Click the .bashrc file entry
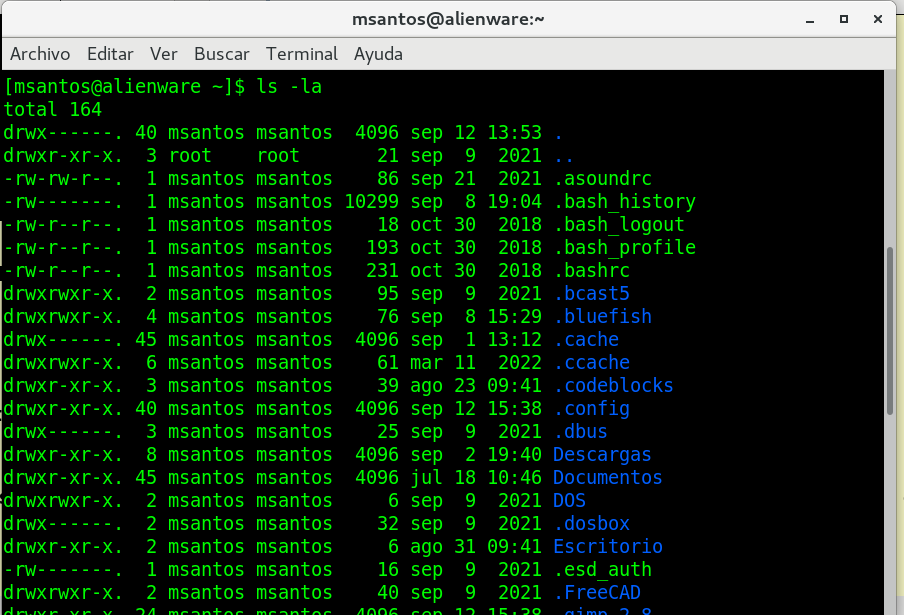The width and height of the screenshot is (904, 615). 591,271
